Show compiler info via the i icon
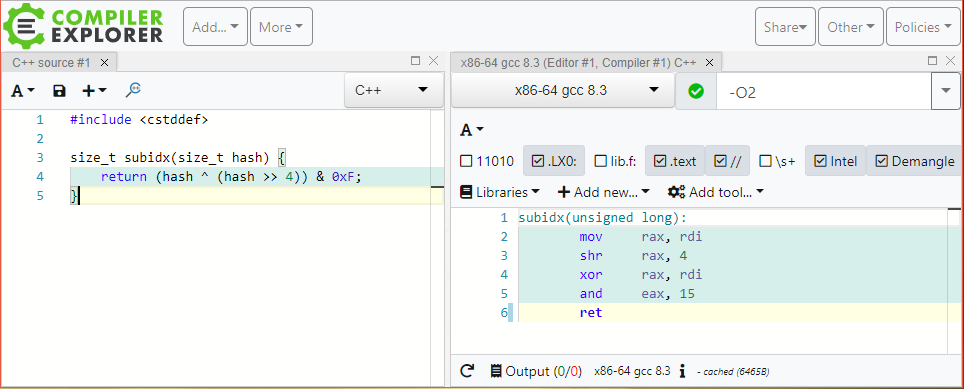Viewport: 964px width, 389px height. click(x=682, y=371)
